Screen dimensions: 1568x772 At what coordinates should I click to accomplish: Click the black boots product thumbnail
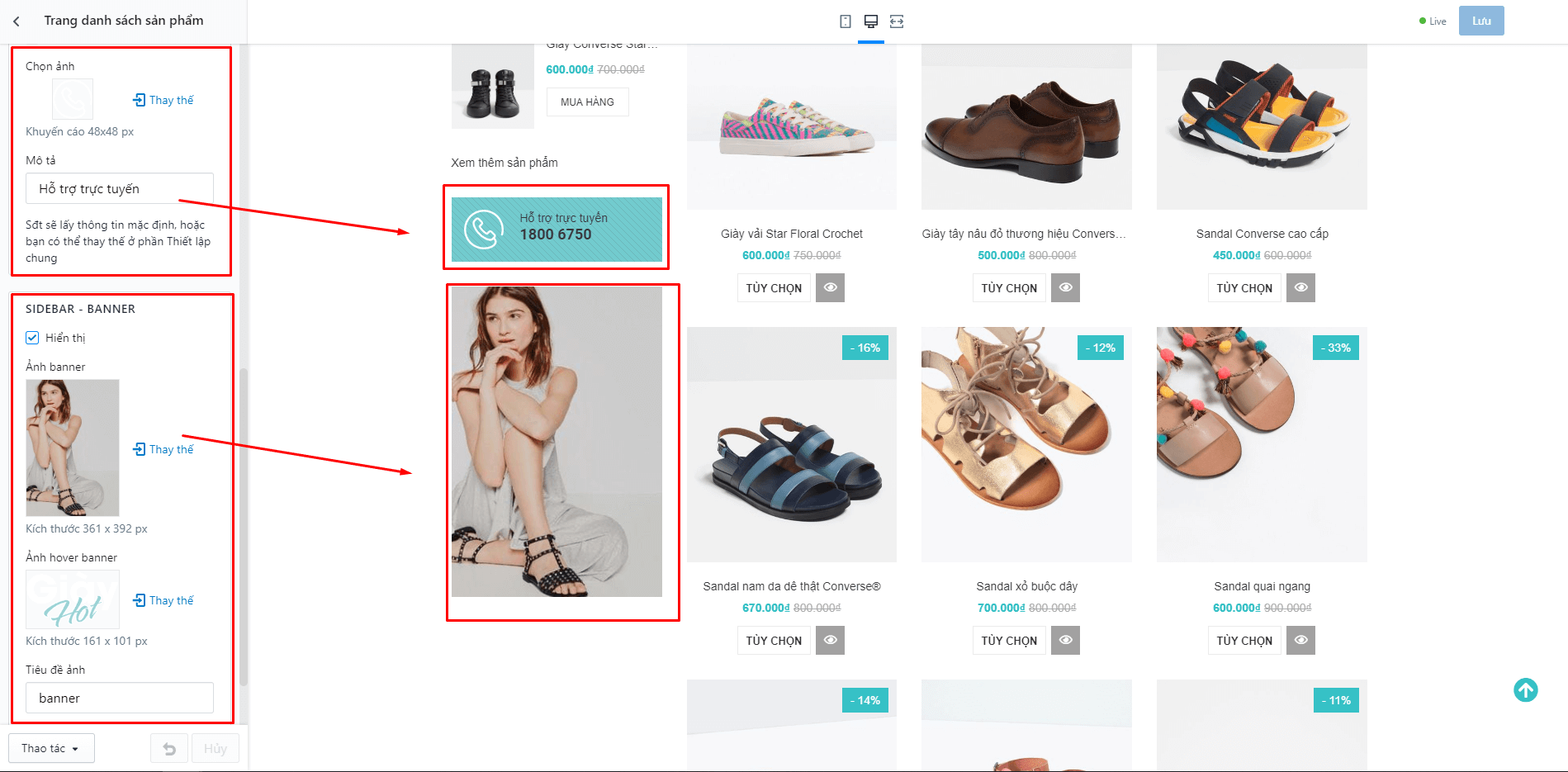493,87
